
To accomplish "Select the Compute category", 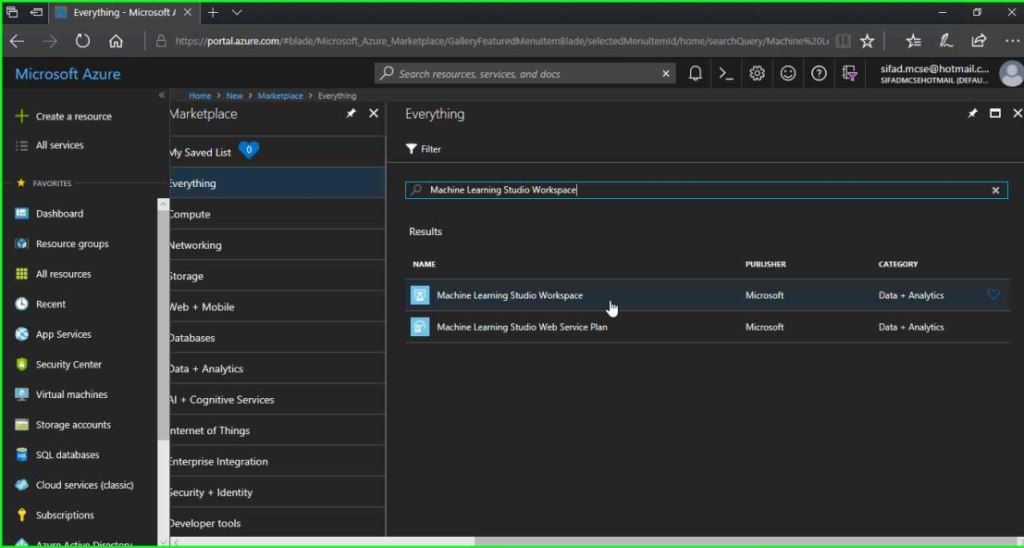I will click(x=278, y=214).
